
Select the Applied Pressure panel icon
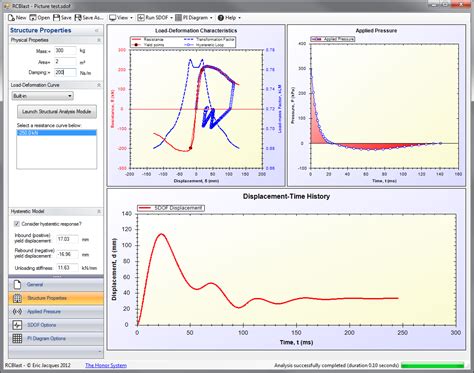pyautogui.click(x=17, y=312)
